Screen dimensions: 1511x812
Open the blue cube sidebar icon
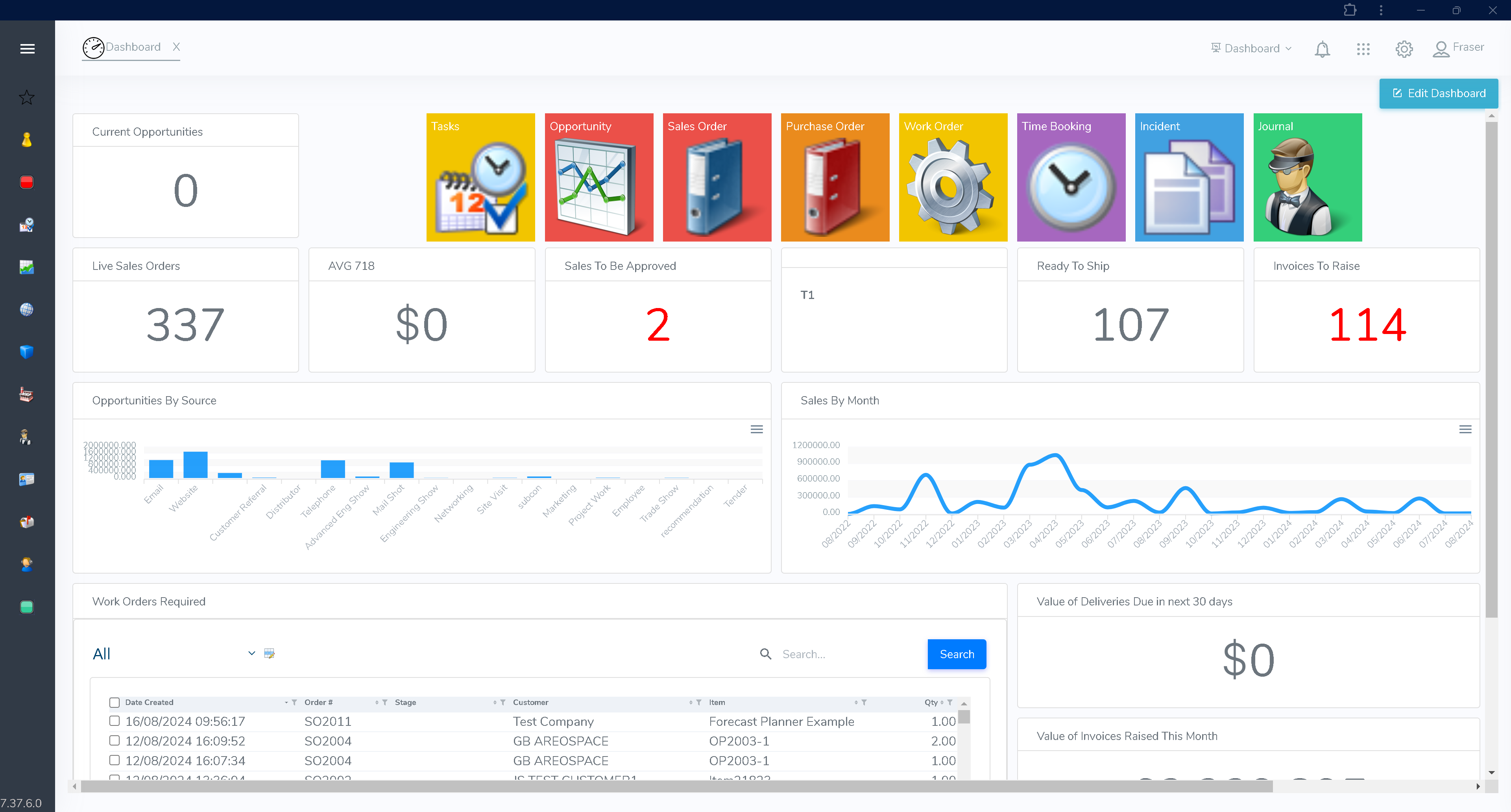(x=26, y=352)
